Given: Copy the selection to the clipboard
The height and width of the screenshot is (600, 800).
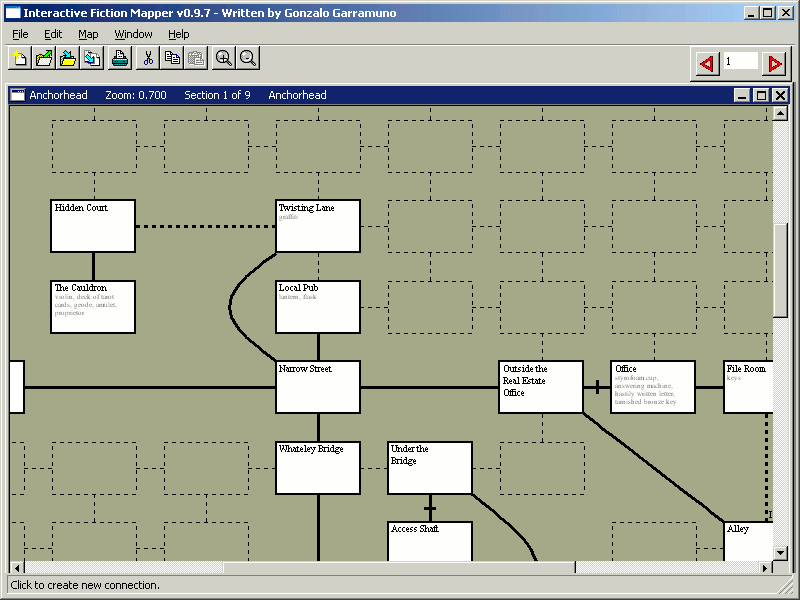Looking at the screenshot, I should coord(171,58).
